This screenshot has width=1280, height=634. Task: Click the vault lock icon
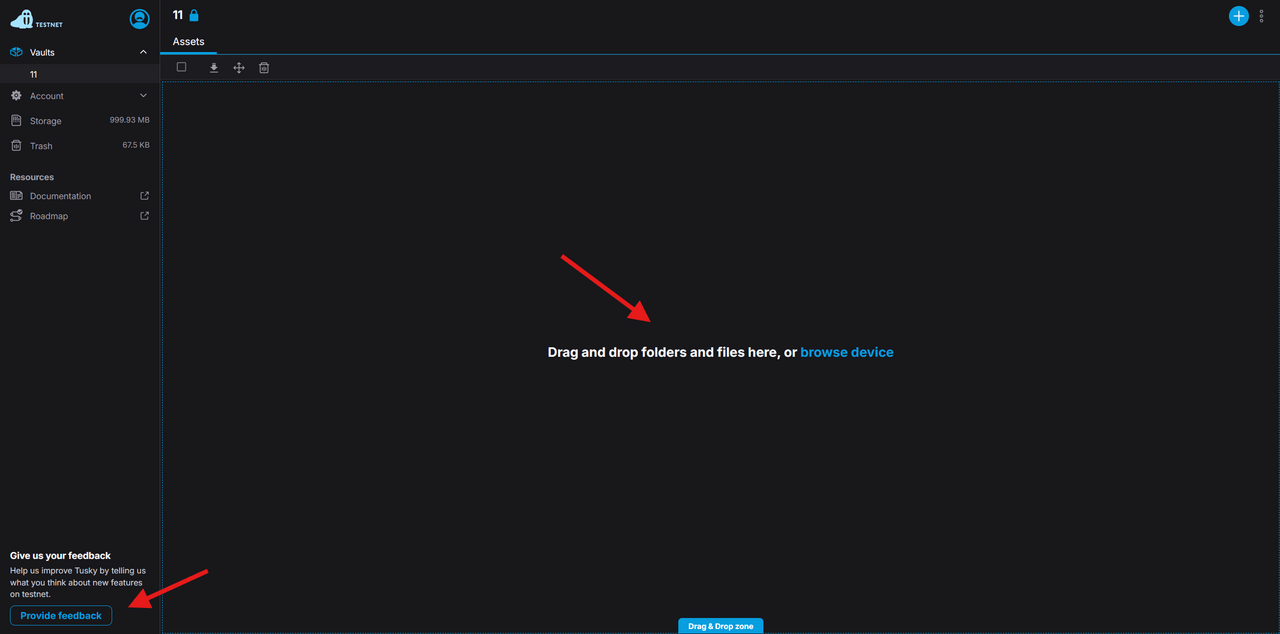point(194,15)
